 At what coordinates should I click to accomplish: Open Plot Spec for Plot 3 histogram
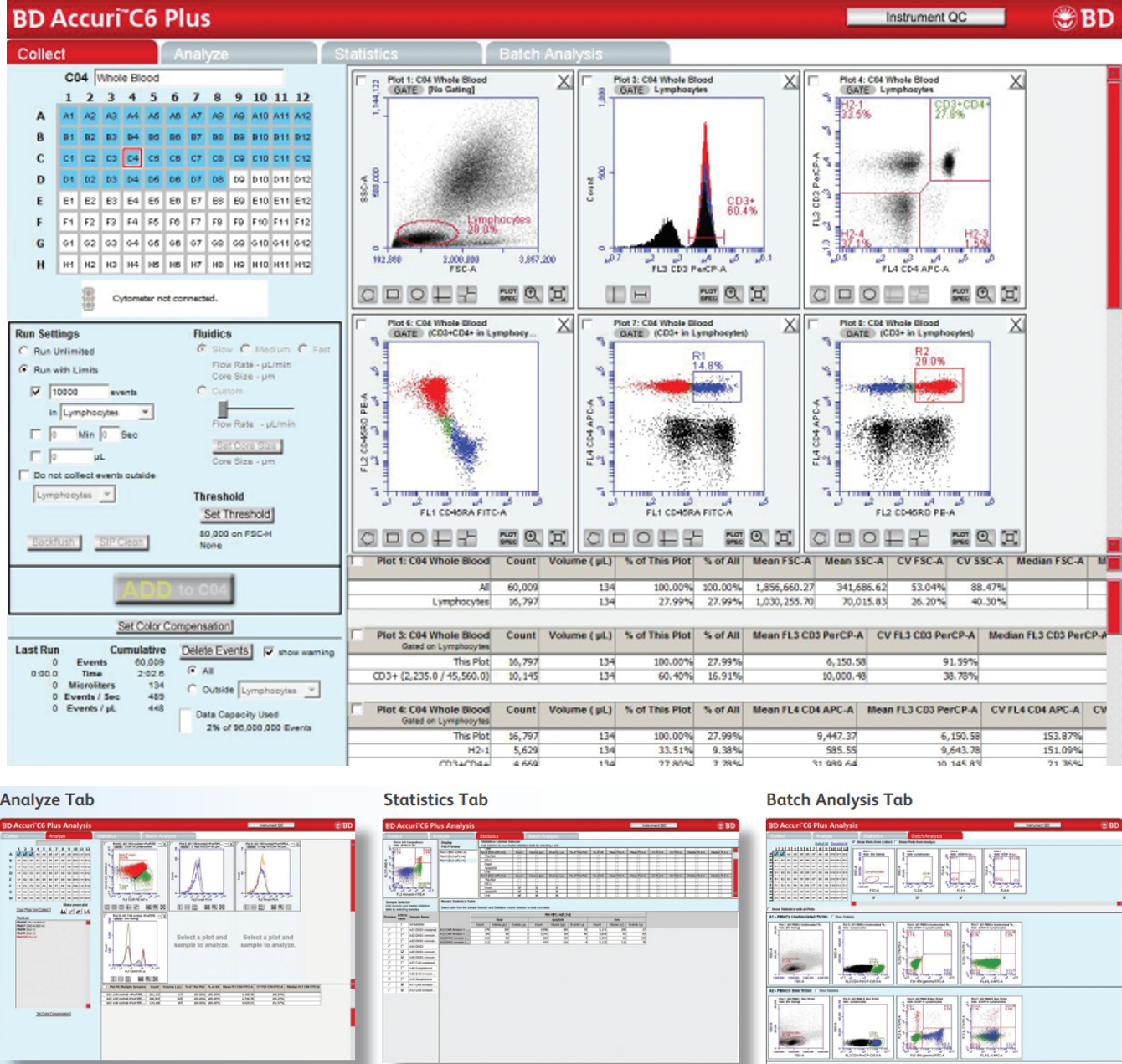708,294
